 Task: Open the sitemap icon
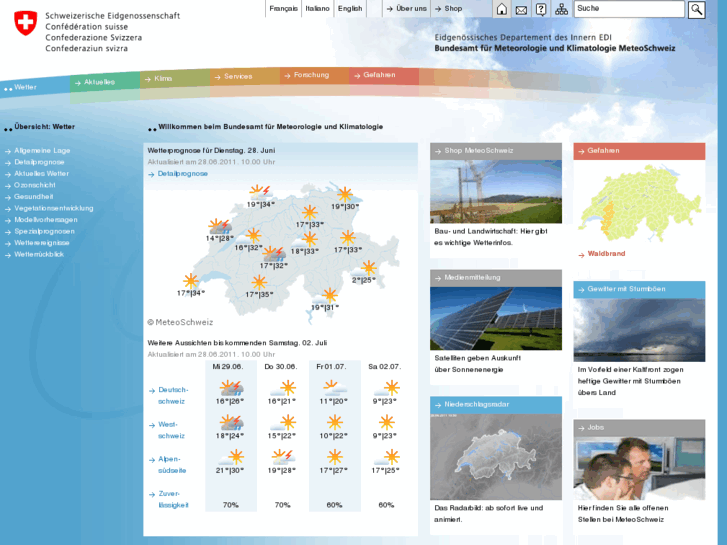561,9
